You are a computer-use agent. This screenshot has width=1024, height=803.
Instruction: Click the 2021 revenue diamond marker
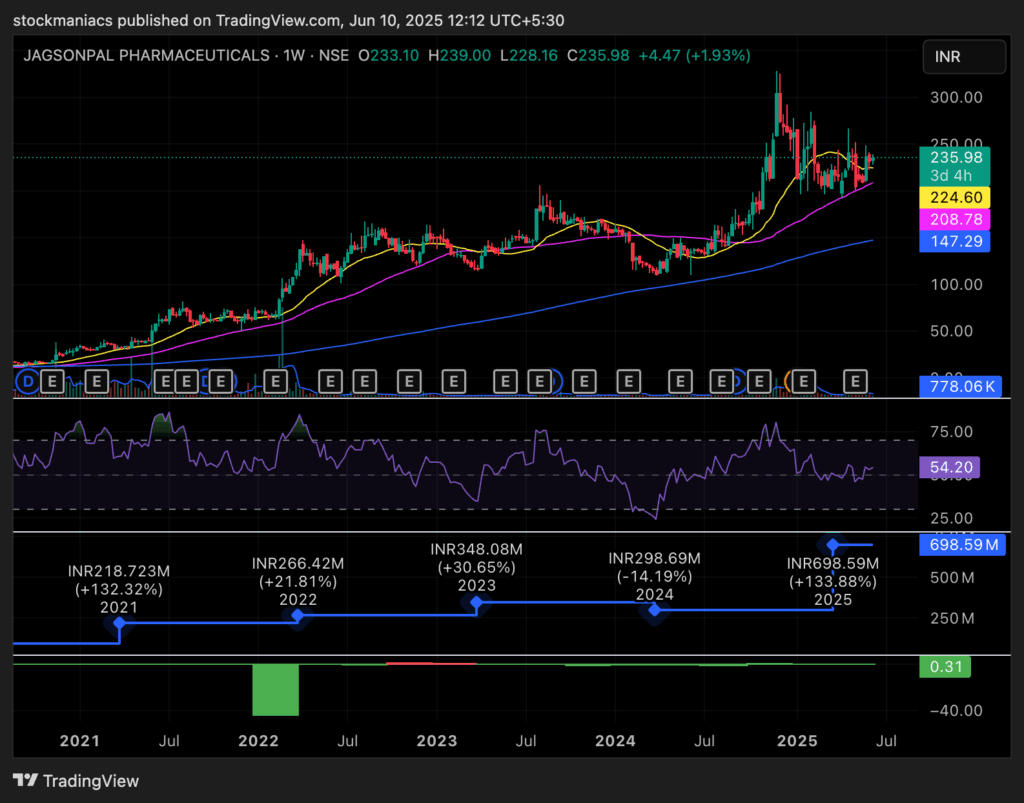point(119,623)
